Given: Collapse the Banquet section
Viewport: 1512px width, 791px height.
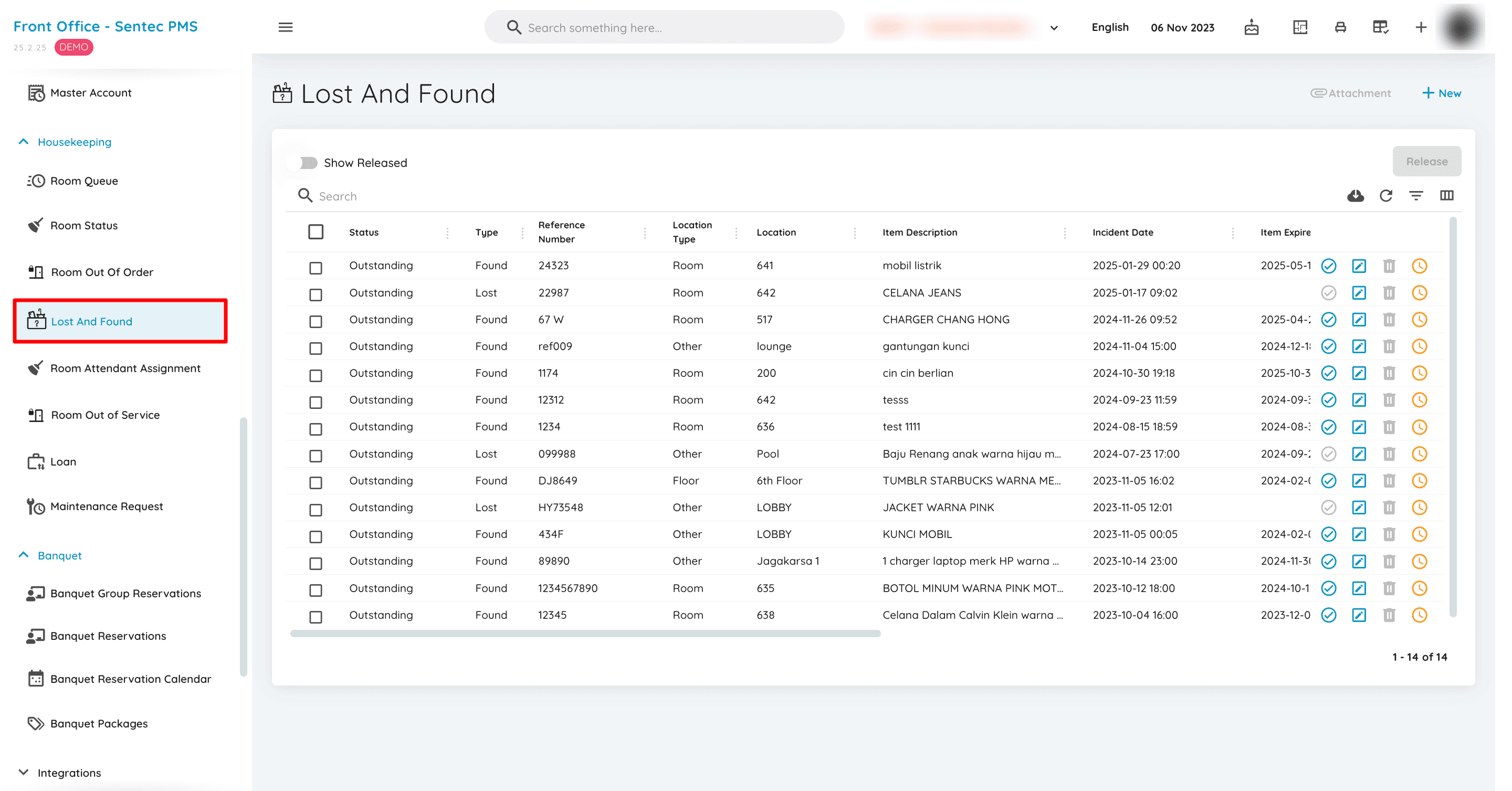Looking at the screenshot, I should point(50,555).
